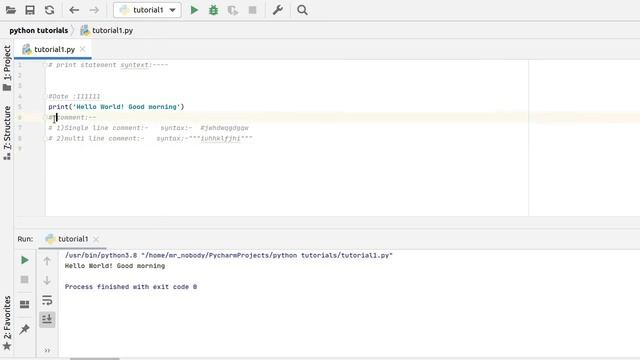Run tutorial1 with the green toolbar play icon
The height and width of the screenshot is (360, 640).
click(194, 10)
